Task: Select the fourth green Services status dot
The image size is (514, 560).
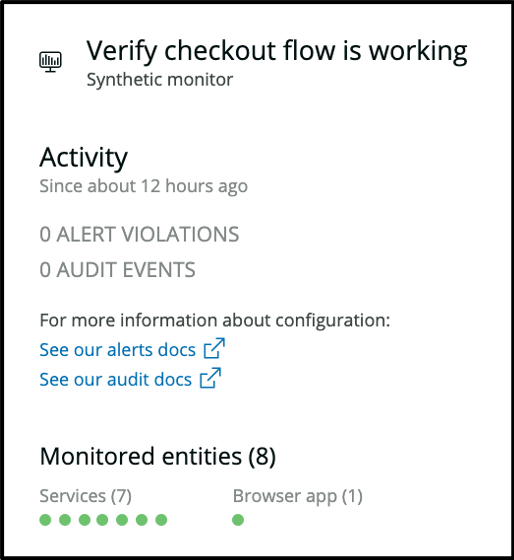Action: tap(103, 520)
